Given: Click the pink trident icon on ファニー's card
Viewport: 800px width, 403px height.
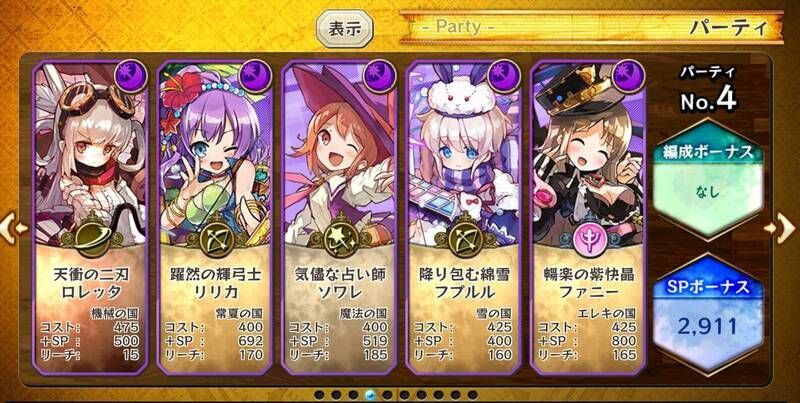Looking at the screenshot, I should (x=589, y=240).
